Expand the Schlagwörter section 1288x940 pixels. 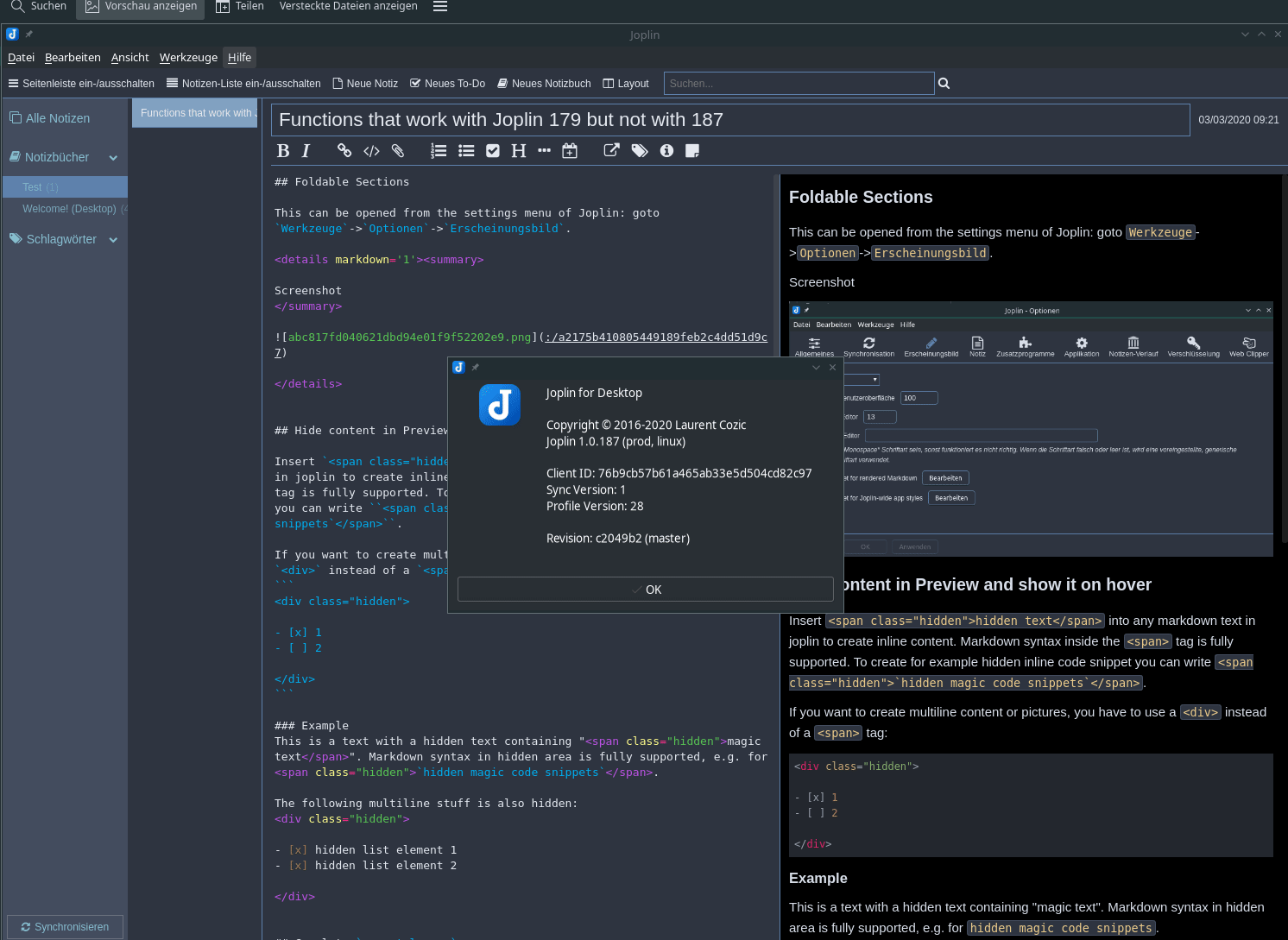click(x=113, y=239)
